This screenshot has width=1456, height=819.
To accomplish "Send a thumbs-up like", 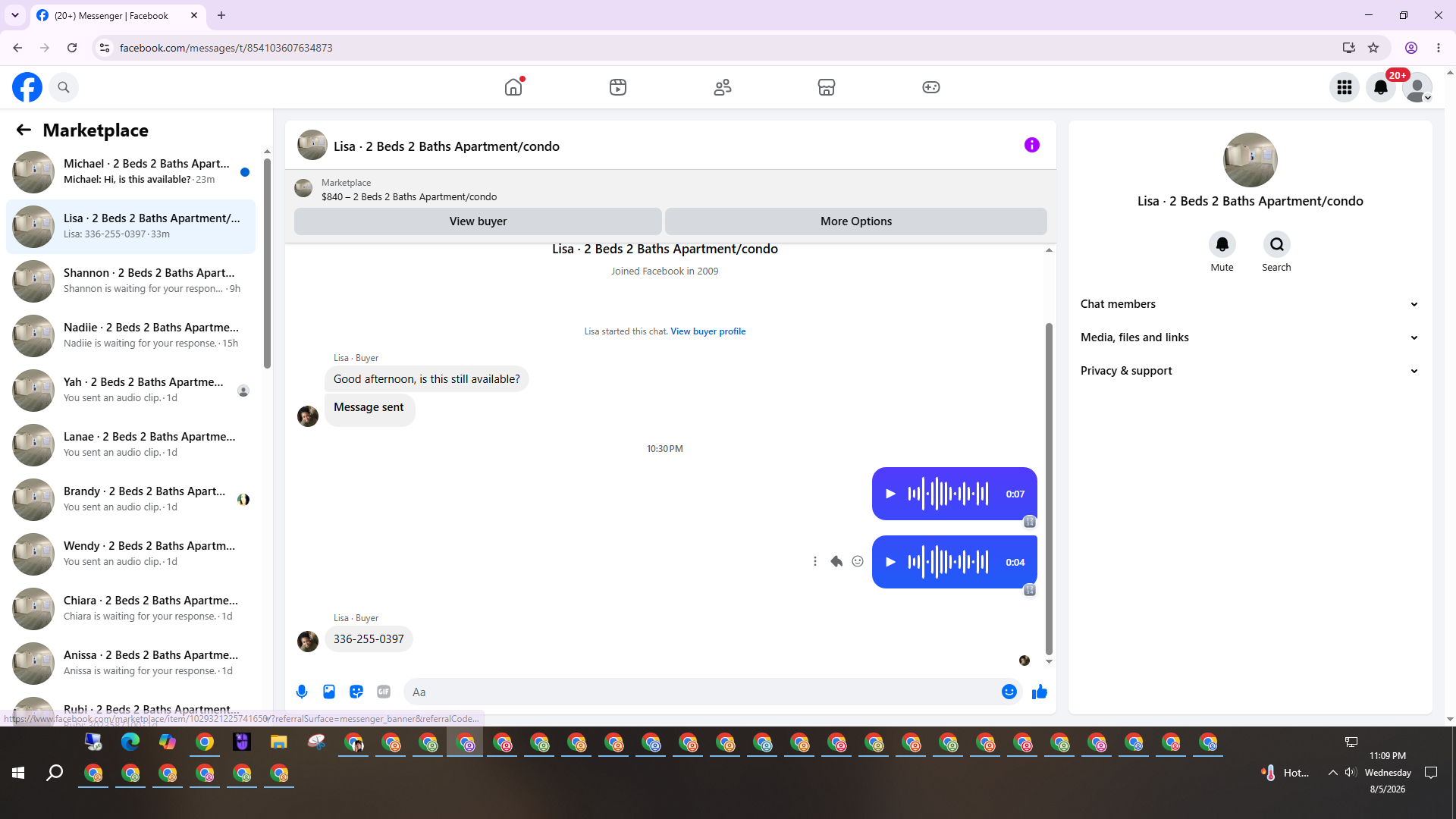I will [1040, 692].
